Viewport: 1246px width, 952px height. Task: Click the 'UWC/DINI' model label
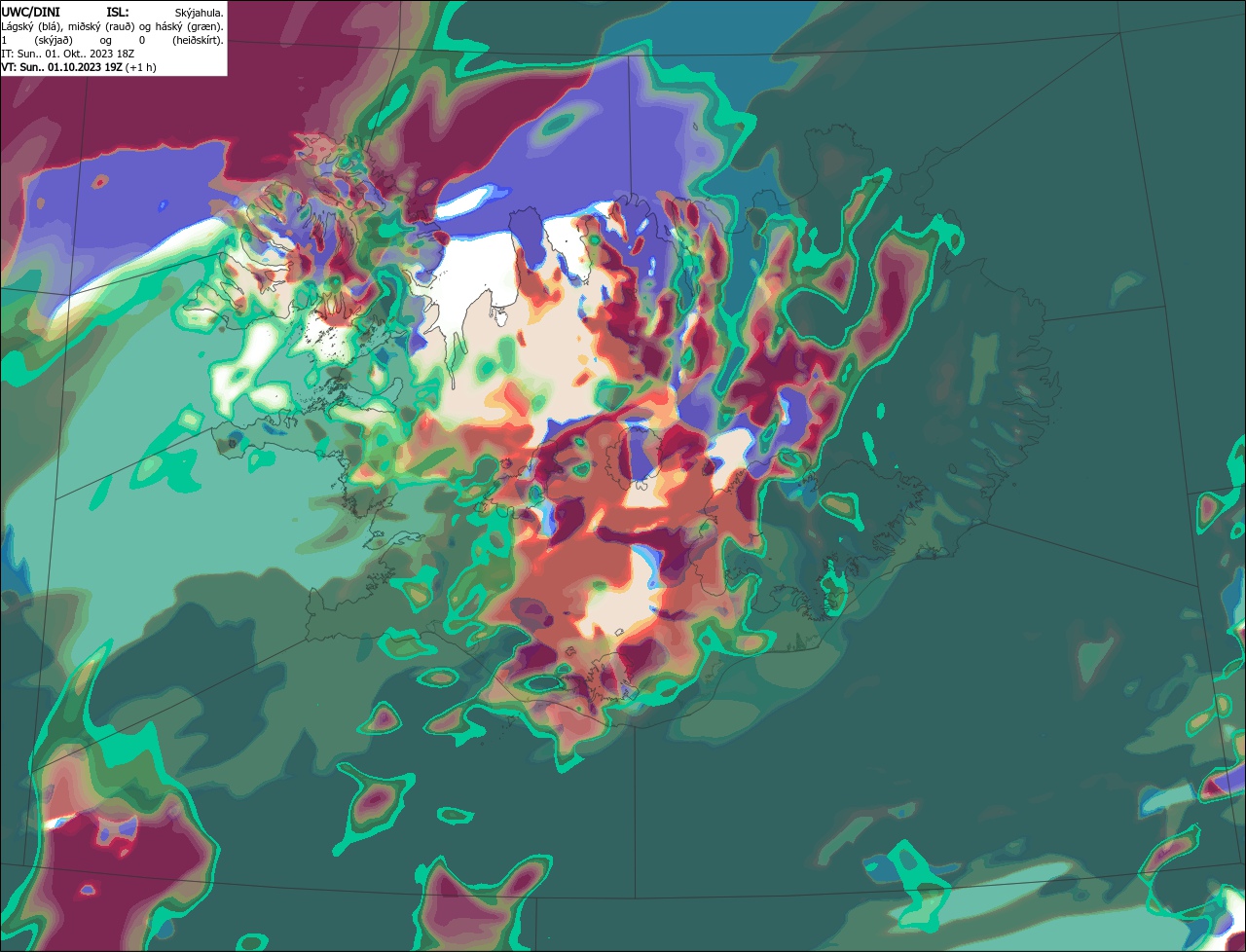(30, 12)
